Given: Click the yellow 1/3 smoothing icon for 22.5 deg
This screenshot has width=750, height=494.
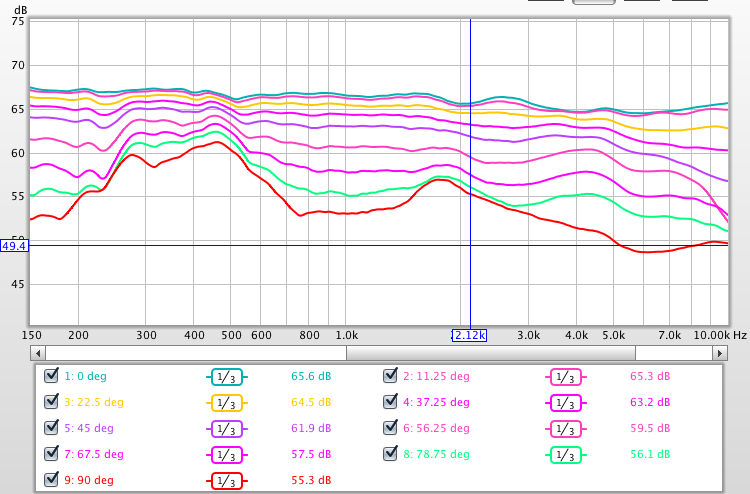Looking at the screenshot, I should [x=226, y=403].
